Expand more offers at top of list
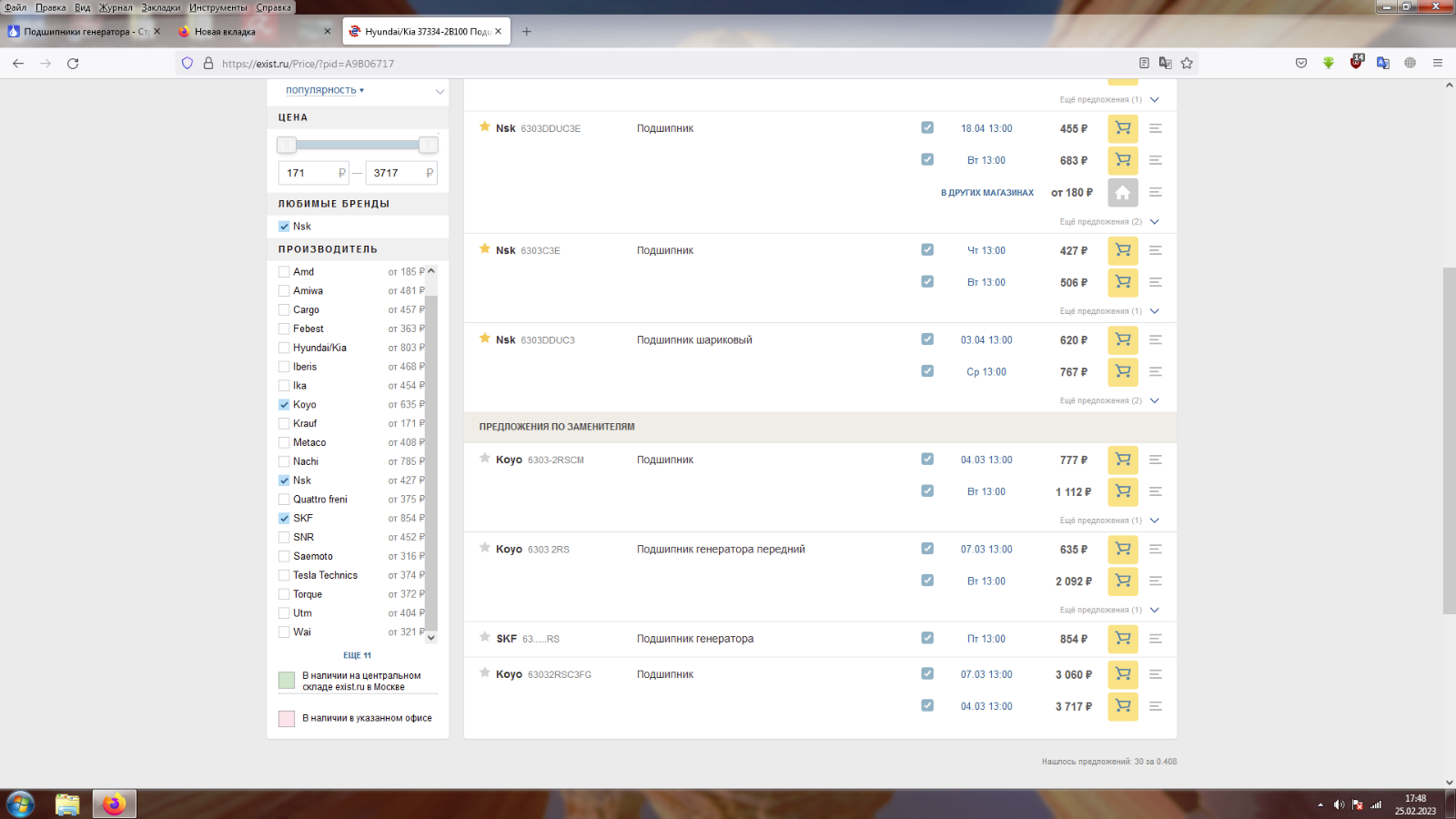The height and width of the screenshot is (819, 1456). (x=1109, y=99)
